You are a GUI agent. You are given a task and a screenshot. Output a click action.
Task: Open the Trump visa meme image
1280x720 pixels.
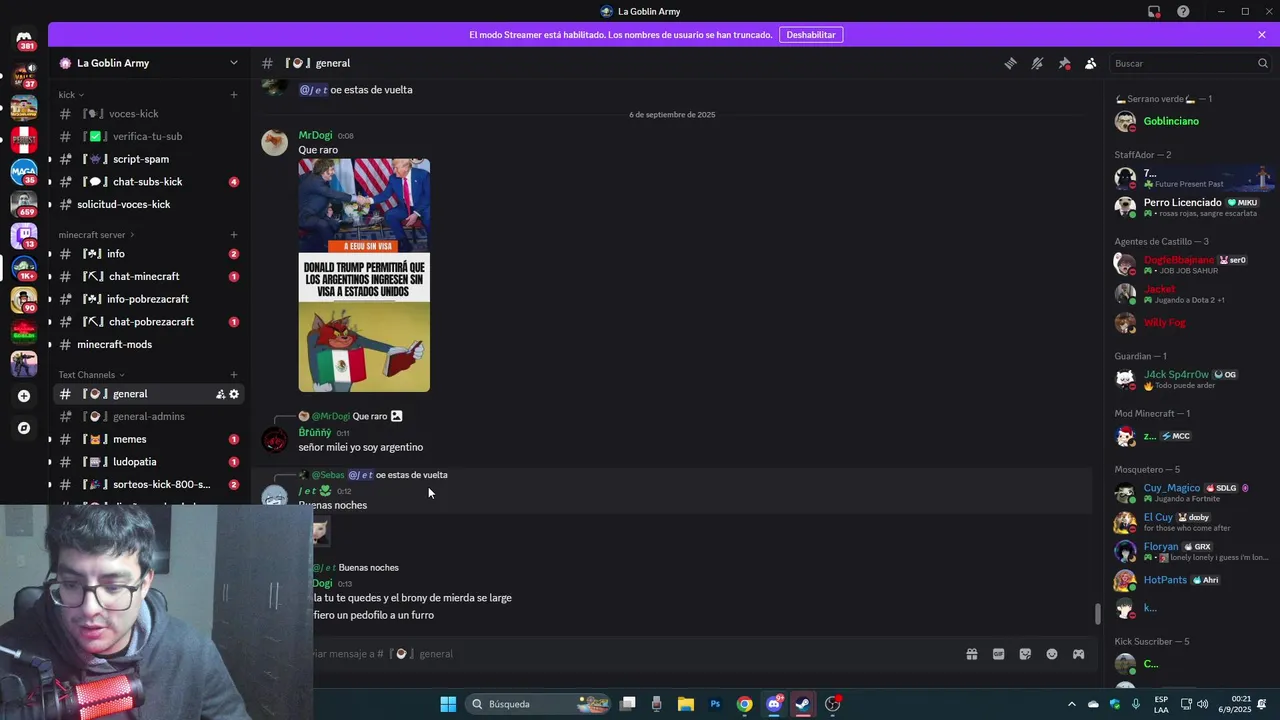(x=364, y=275)
